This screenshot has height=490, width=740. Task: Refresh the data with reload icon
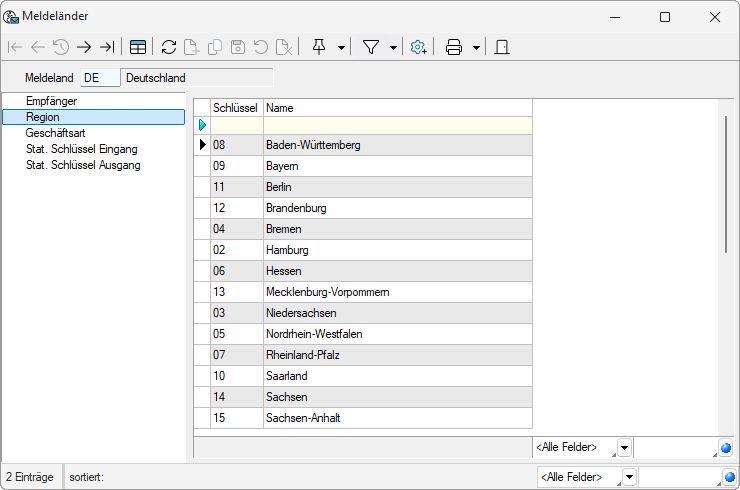[x=169, y=47]
